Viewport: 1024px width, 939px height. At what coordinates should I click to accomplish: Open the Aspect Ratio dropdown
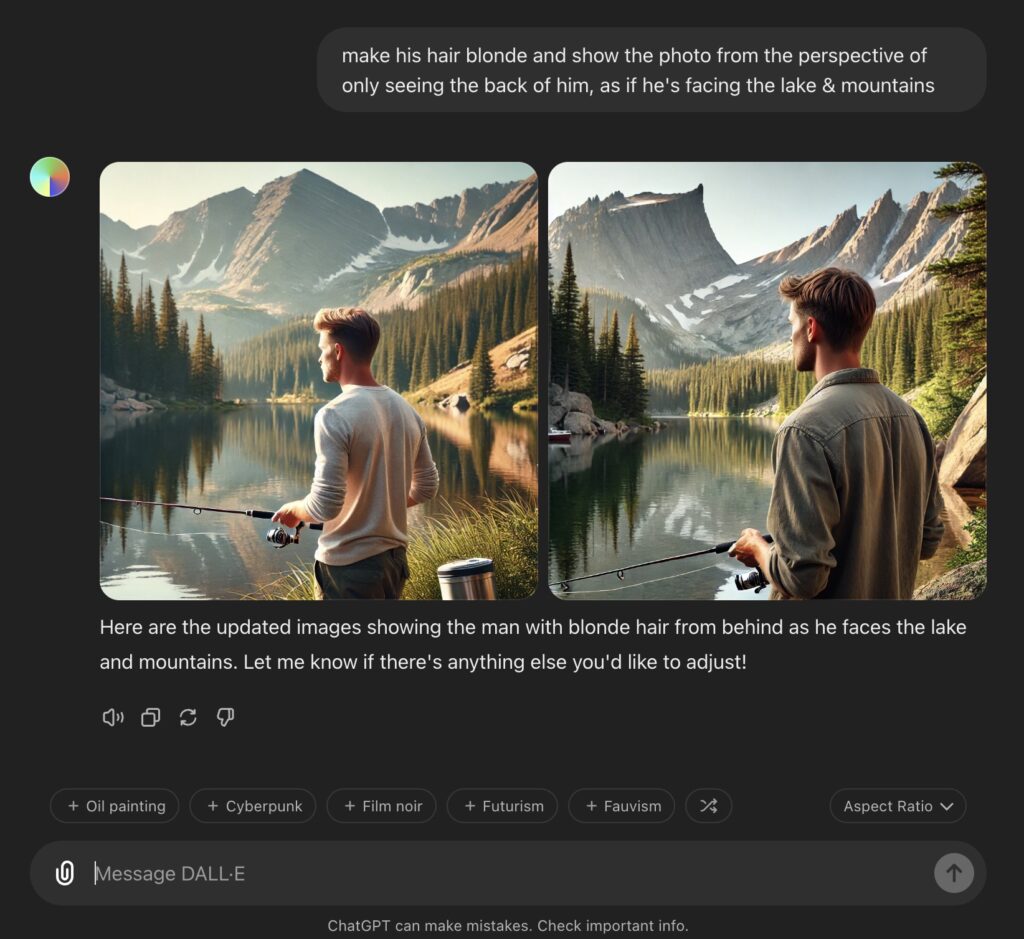[897, 806]
